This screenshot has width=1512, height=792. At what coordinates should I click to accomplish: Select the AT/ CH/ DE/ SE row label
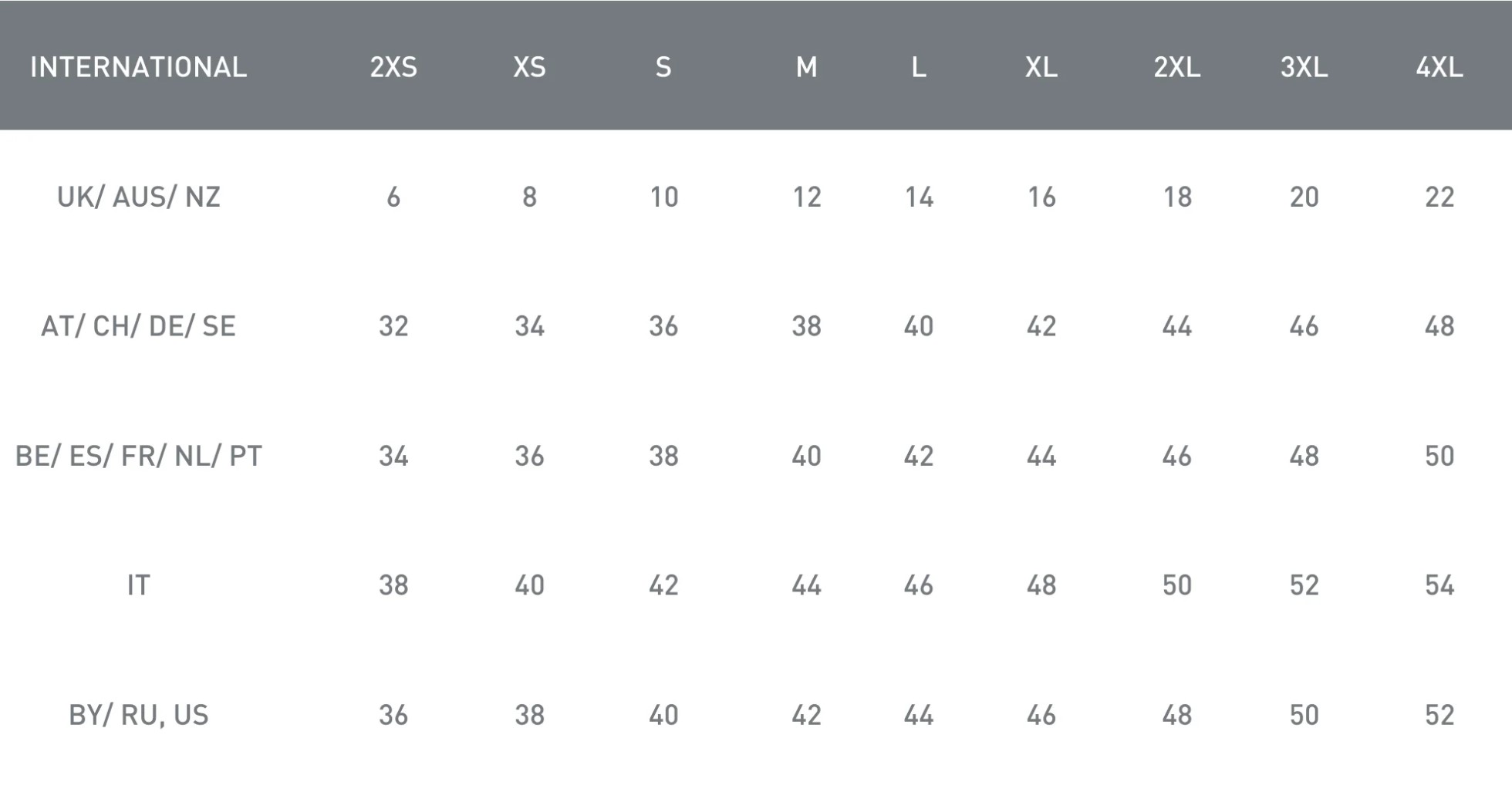[139, 326]
